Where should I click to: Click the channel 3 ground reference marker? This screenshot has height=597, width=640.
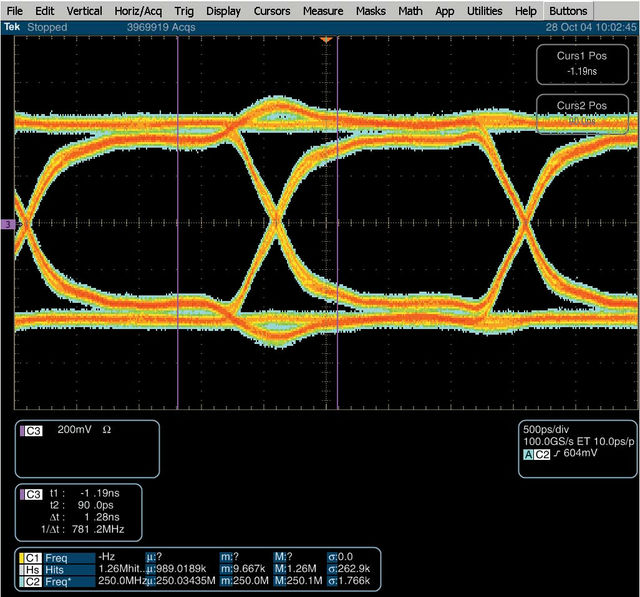8,224
